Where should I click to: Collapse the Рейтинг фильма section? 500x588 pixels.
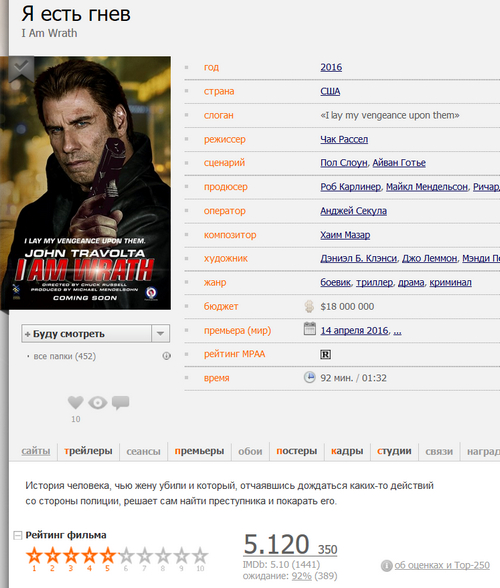18,535
